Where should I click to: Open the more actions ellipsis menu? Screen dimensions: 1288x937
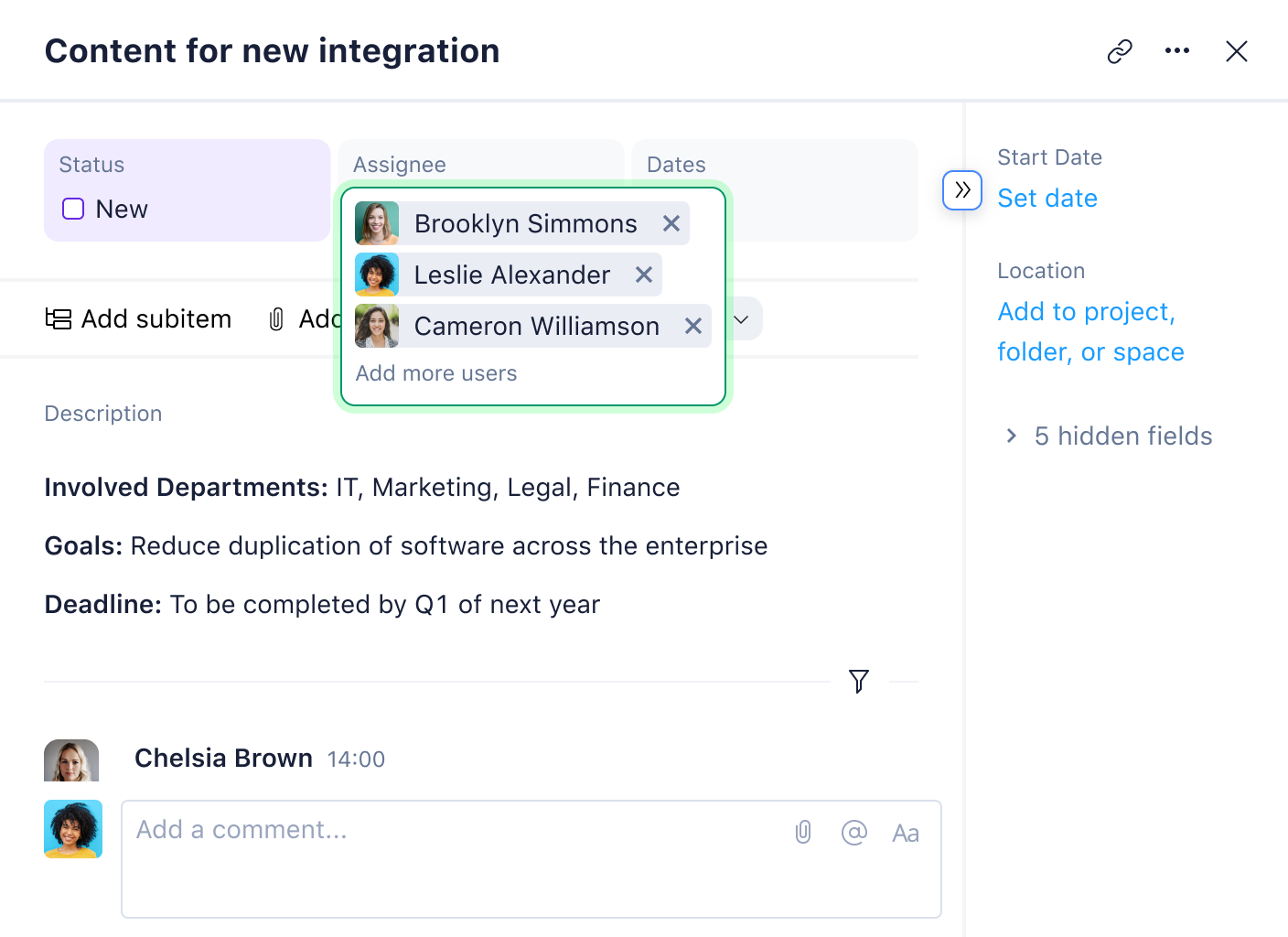tap(1177, 51)
